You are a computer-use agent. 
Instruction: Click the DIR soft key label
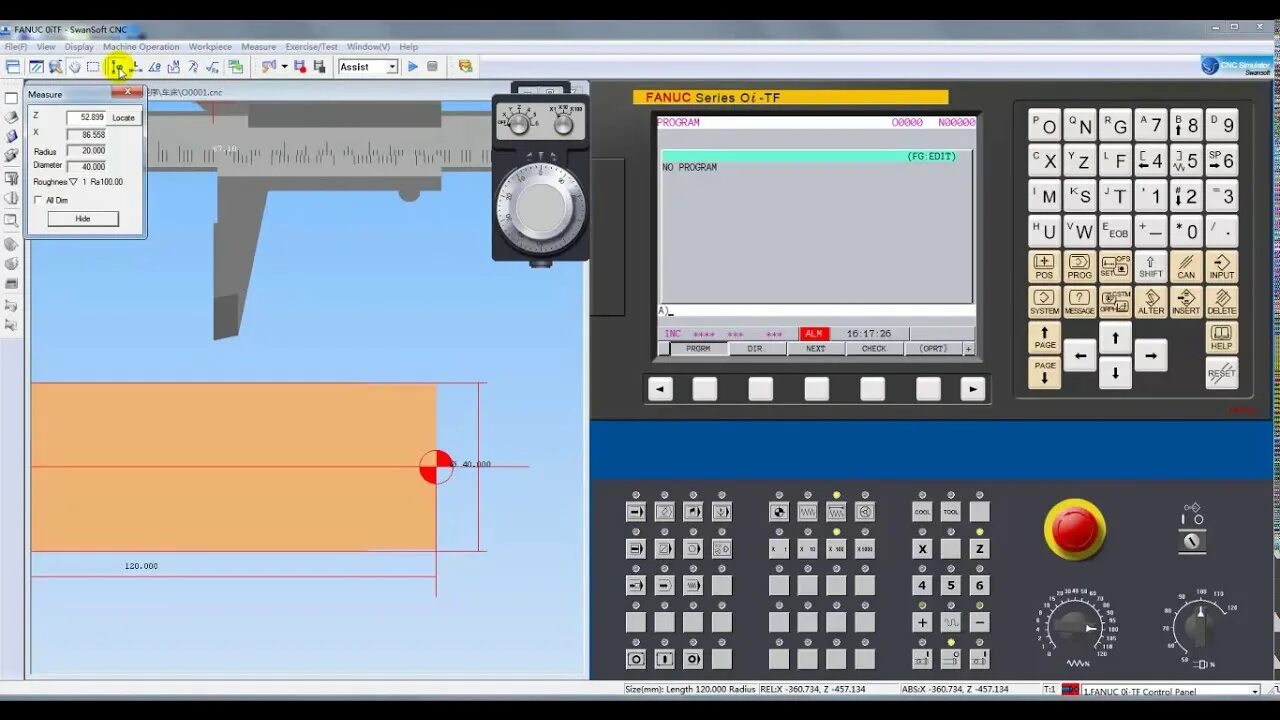click(755, 349)
